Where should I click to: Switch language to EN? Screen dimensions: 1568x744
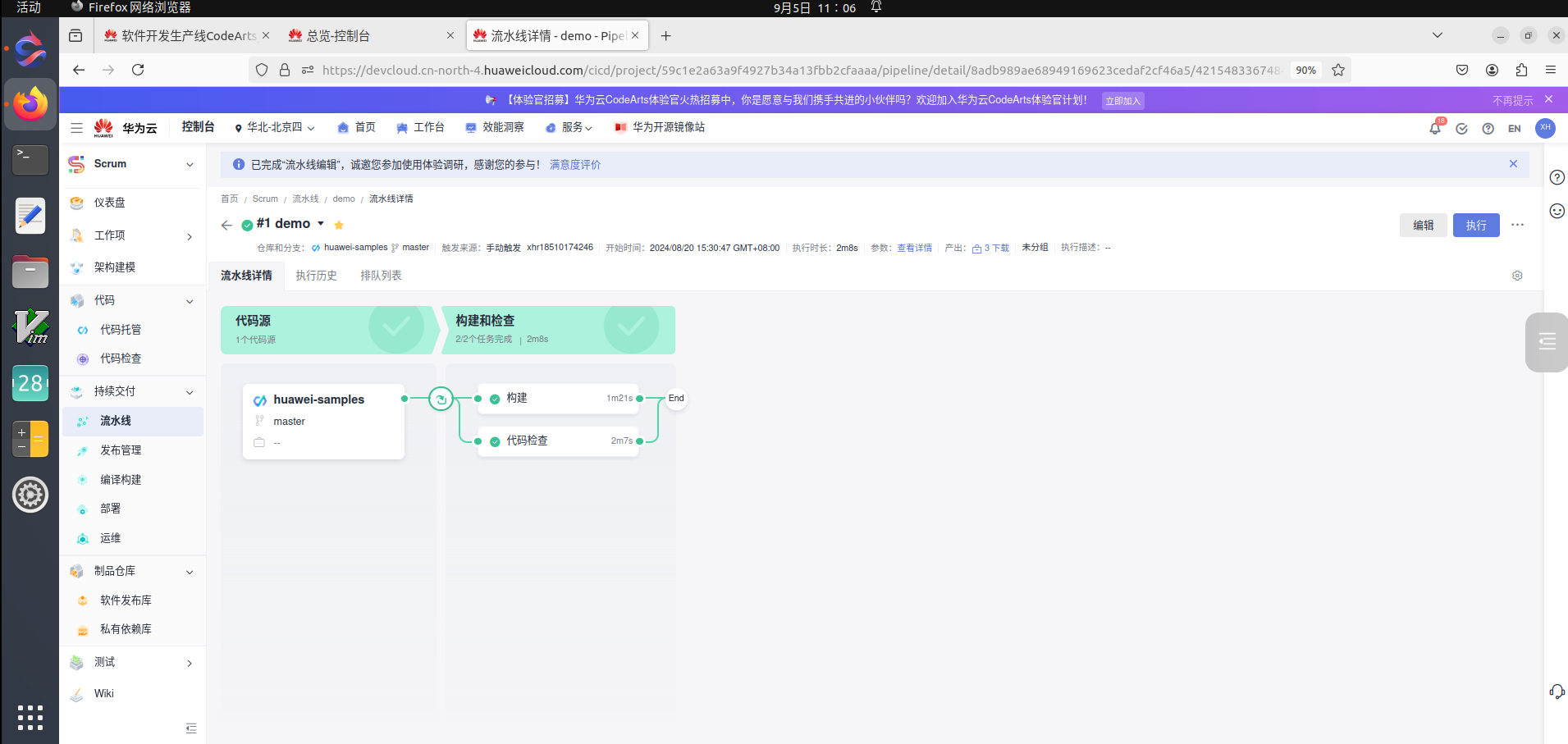[x=1515, y=129]
